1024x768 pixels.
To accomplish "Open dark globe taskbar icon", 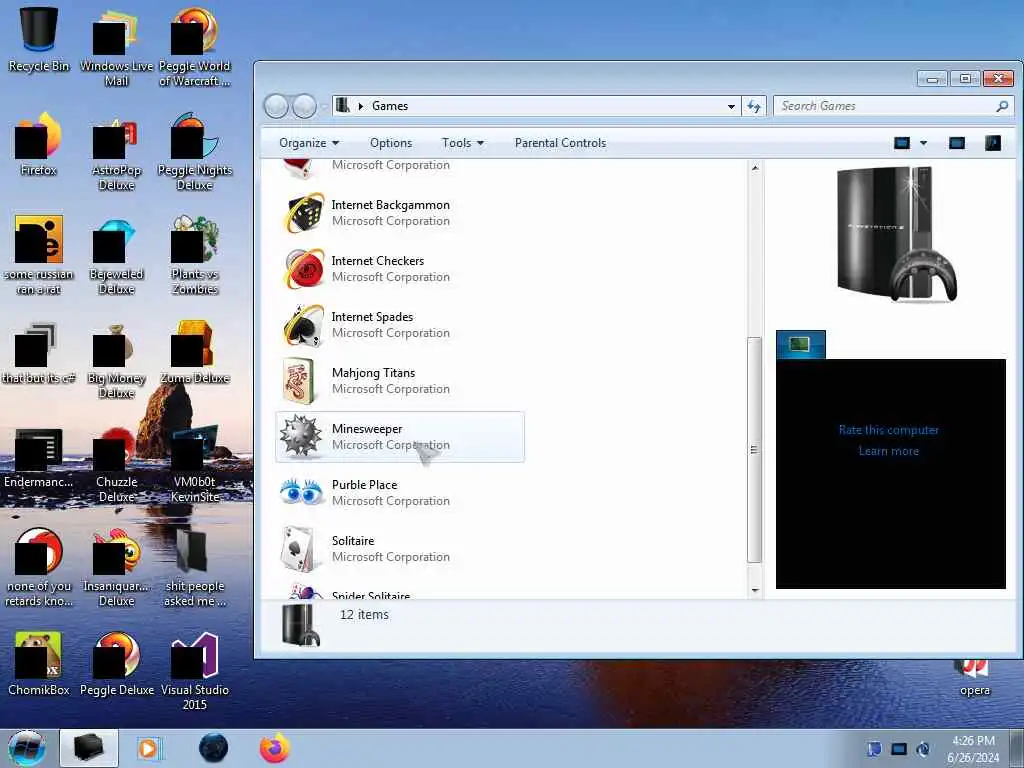I will pos(213,748).
